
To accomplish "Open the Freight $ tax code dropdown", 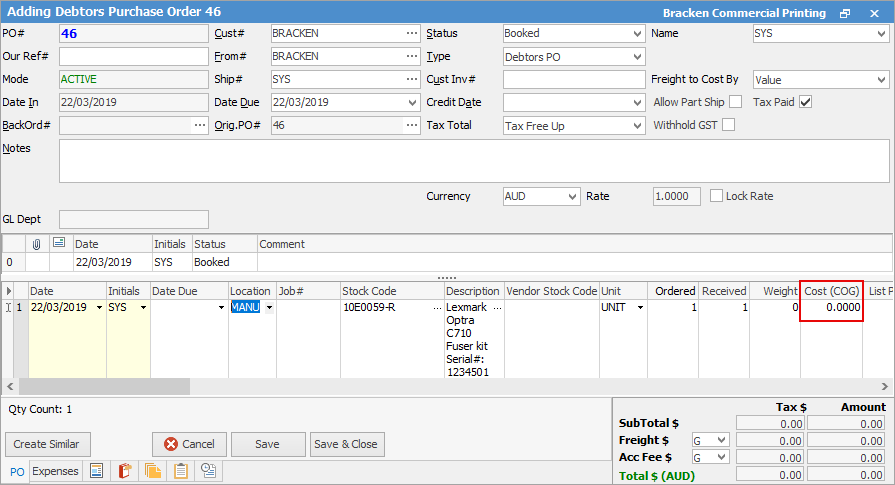I will pyautogui.click(x=722, y=440).
